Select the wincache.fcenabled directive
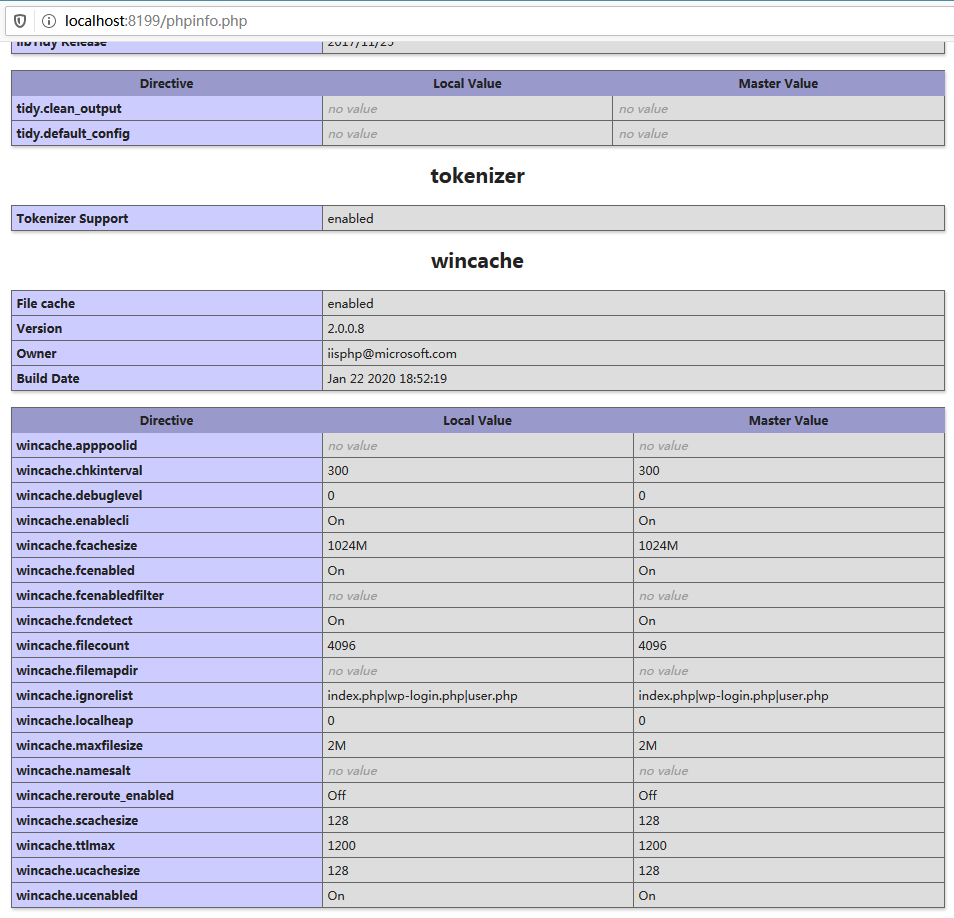Screen dimensions: 954x918 pyautogui.click(x=167, y=571)
